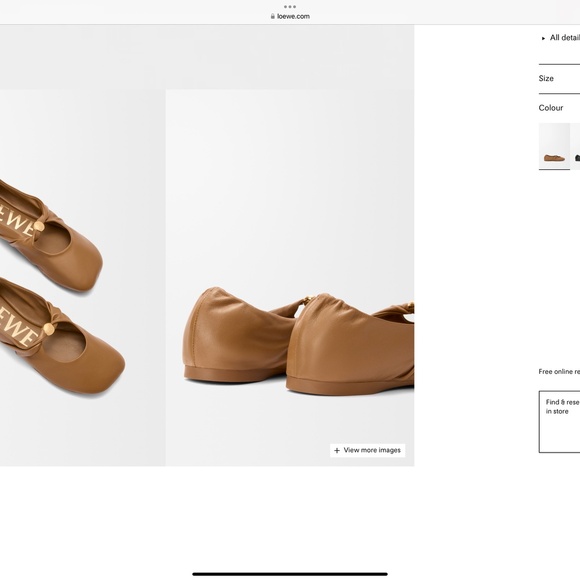Select the tan colour swatch thumbnail

[x=554, y=146]
